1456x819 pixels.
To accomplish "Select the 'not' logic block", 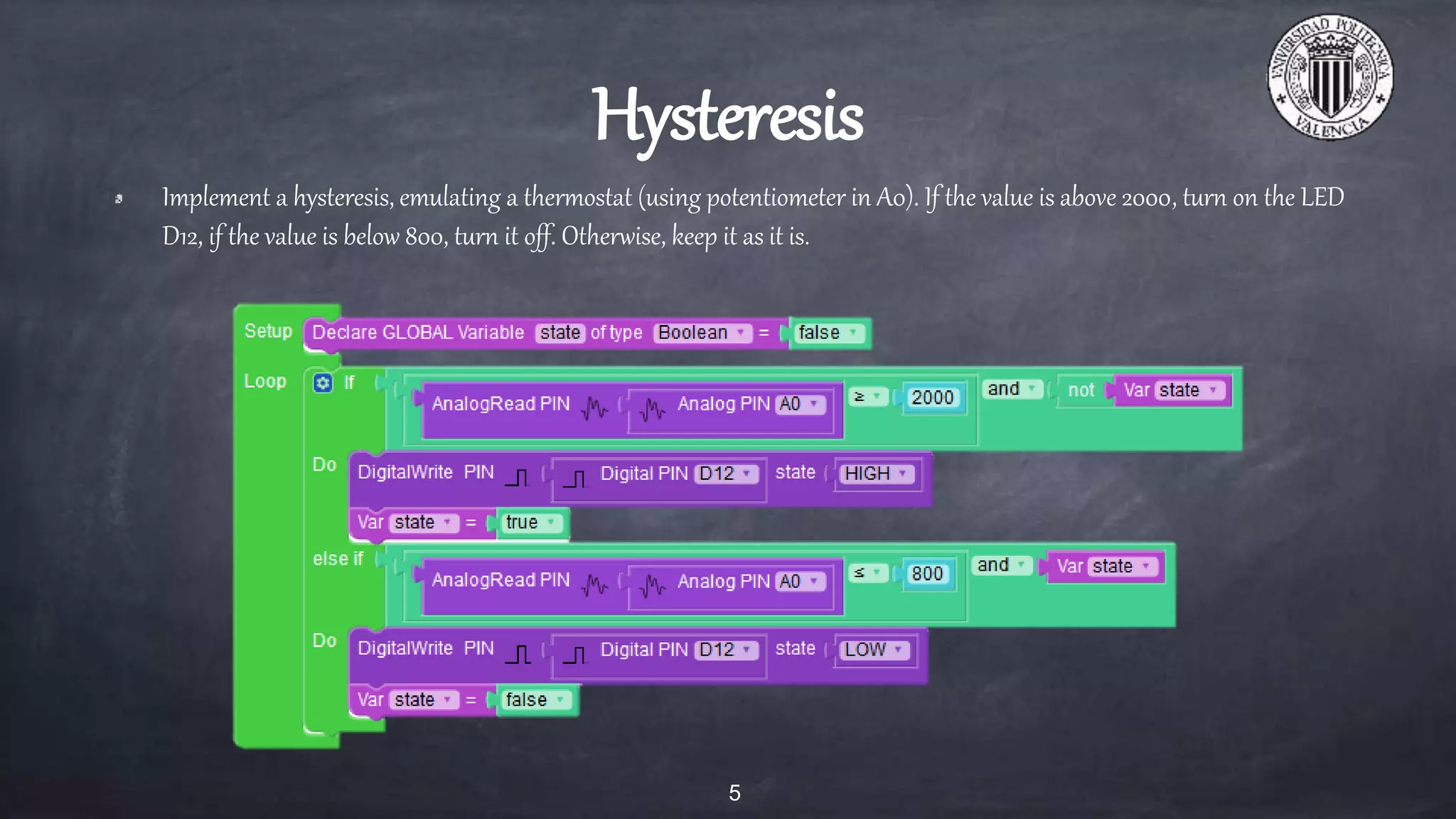I will pos(1081,390).
